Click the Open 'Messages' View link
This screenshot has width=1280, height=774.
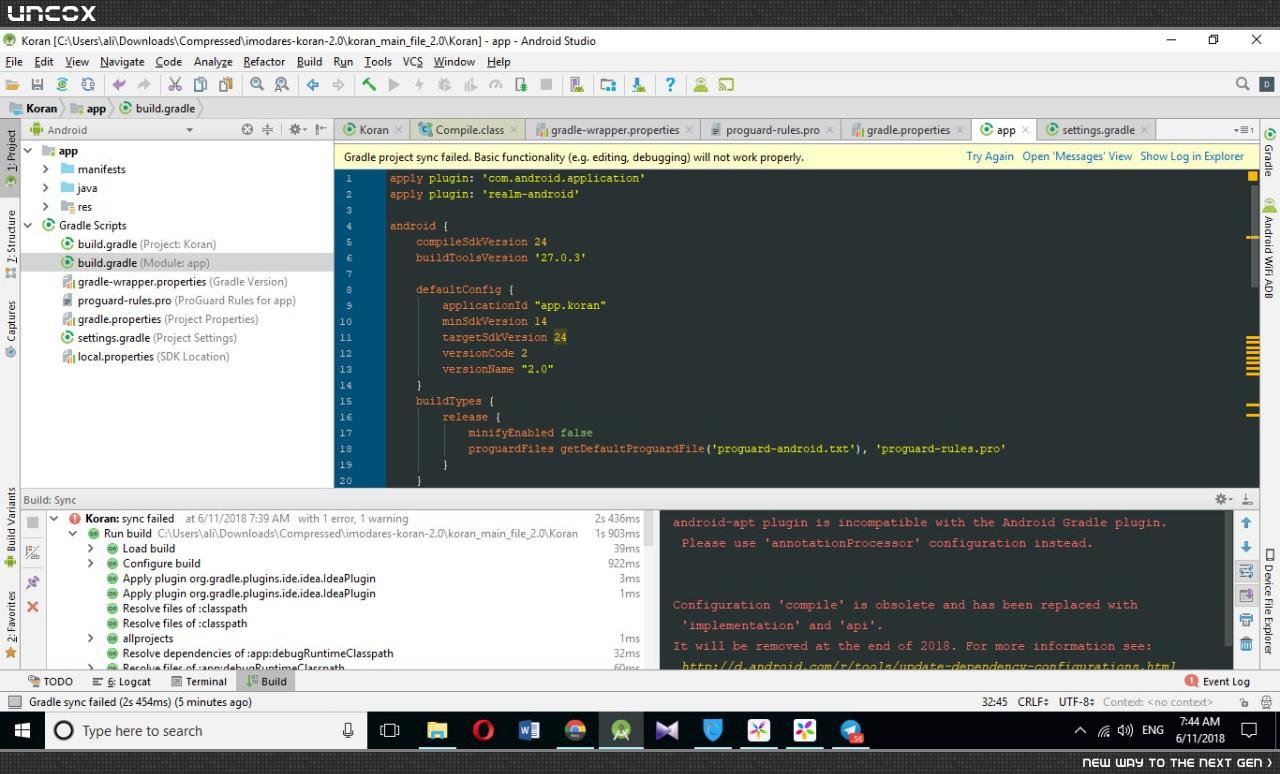point(1077,157)
